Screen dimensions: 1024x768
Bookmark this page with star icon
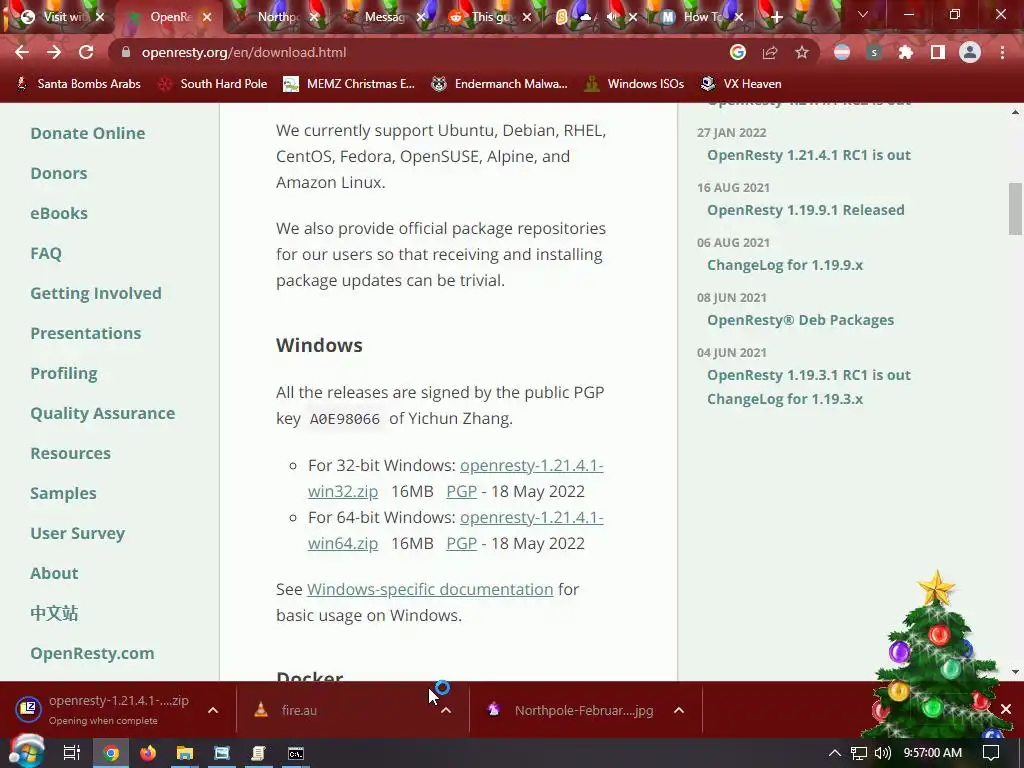(802, 52)
